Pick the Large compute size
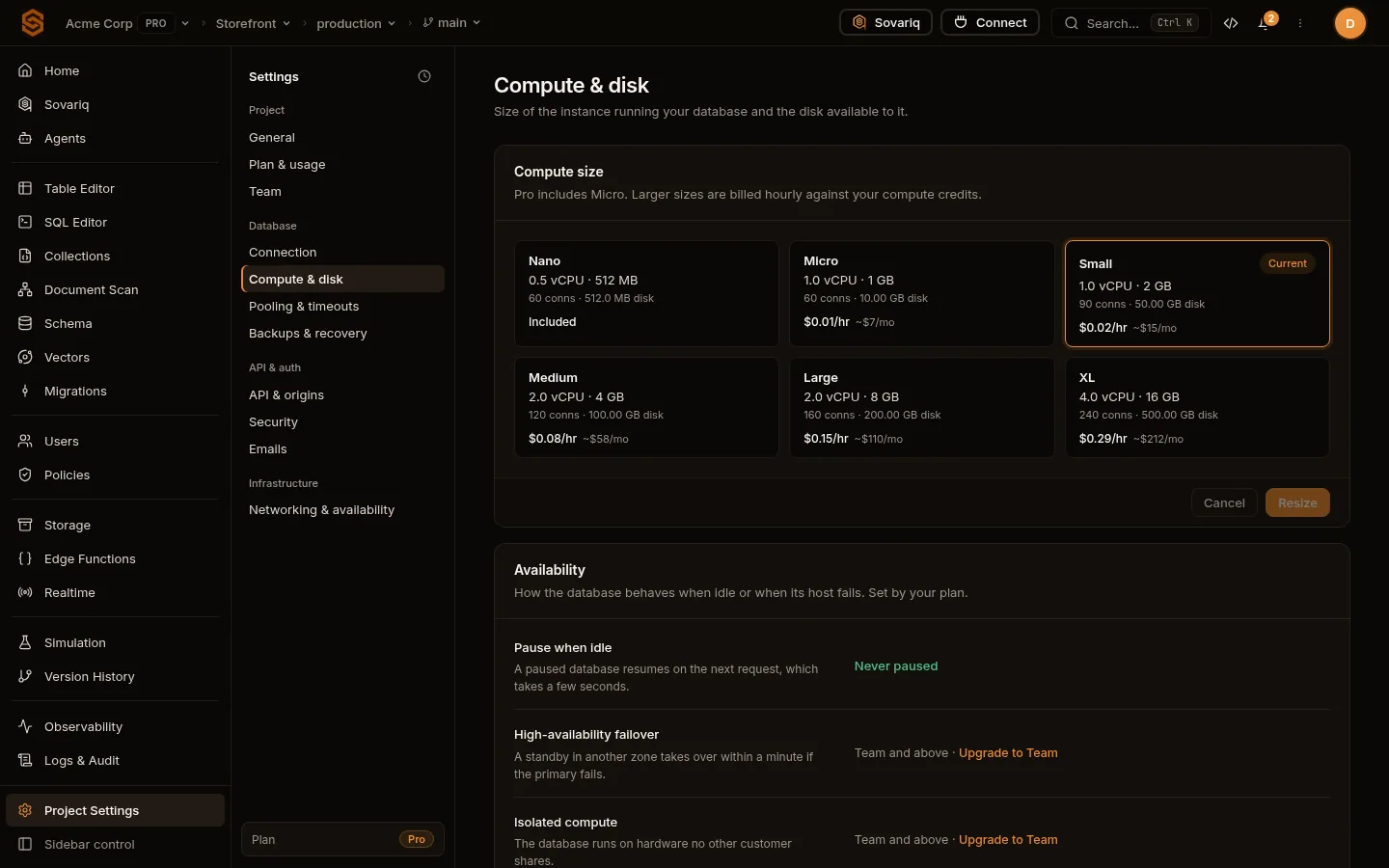The height and width of the screenshot is (868, 1389). click(921, 407)
